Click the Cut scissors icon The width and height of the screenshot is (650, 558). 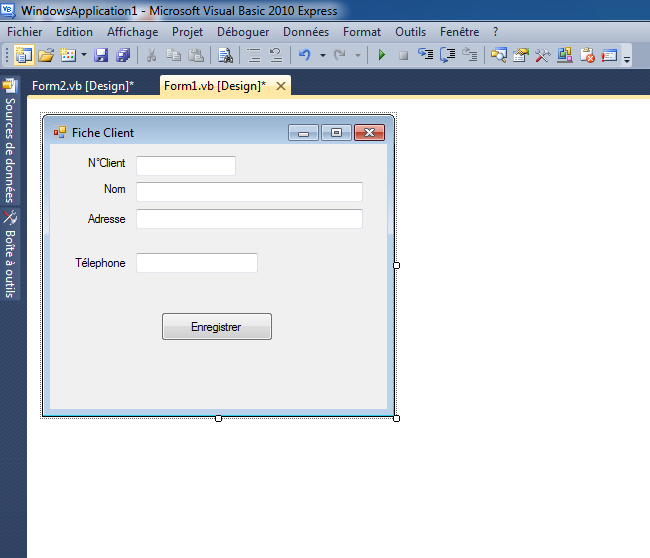coord(151,55)
